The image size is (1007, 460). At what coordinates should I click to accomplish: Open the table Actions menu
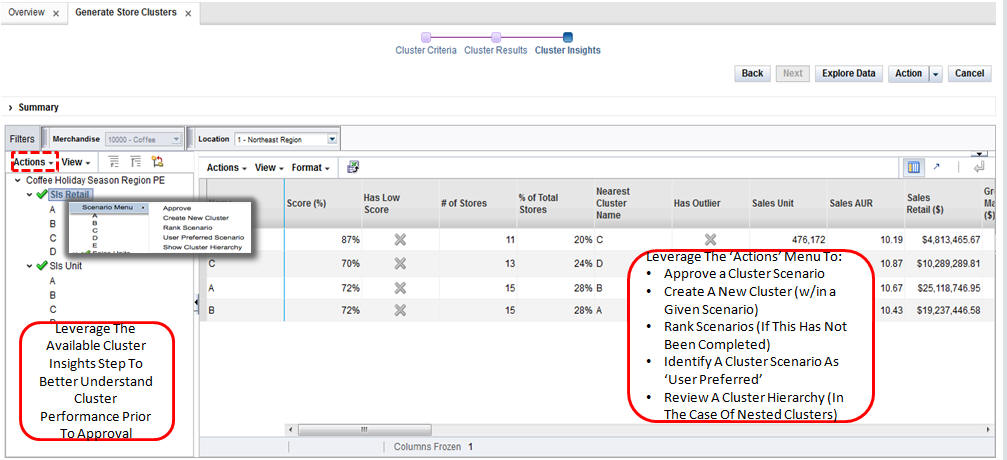click(x=227, y=168)
